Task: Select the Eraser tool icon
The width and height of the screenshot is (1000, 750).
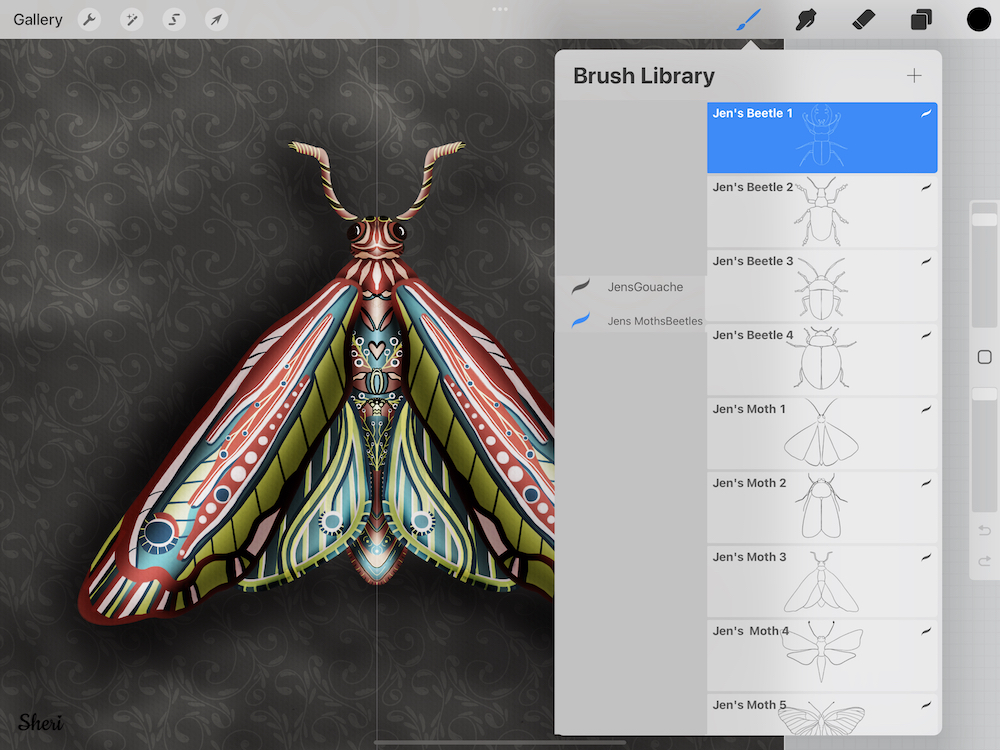Action: [862, 18]
